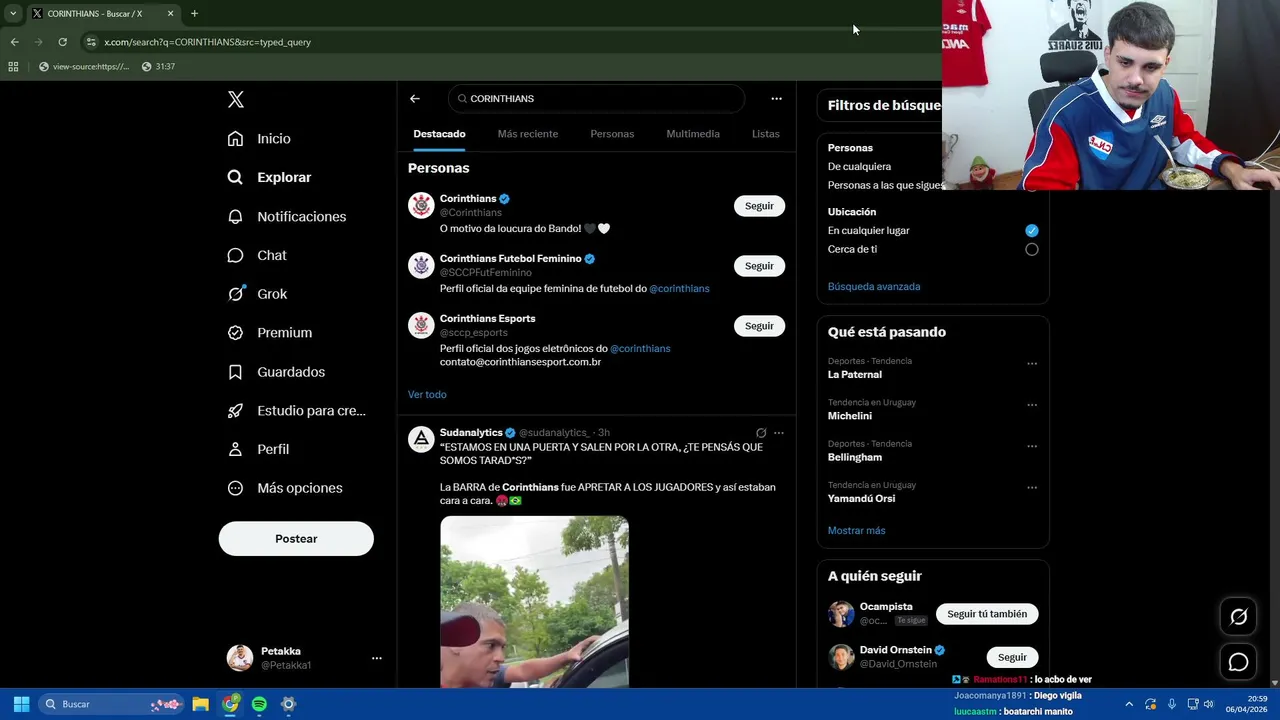Switch to Personas tab

point(612,134)
